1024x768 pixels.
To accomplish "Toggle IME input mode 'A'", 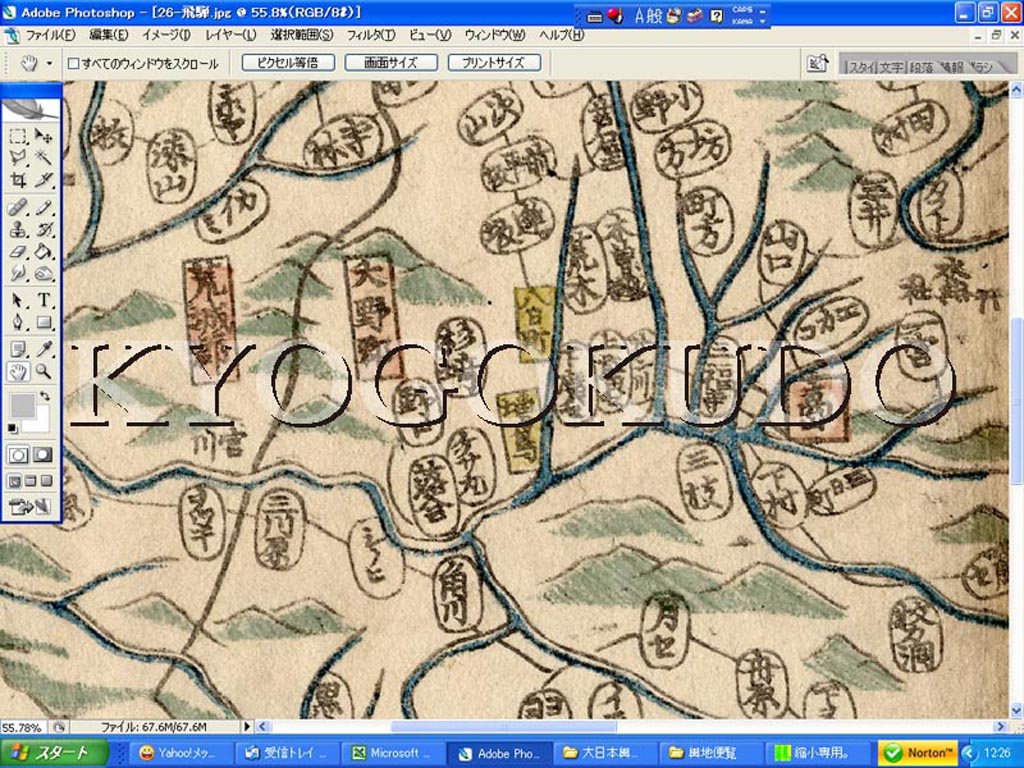I will click(639, 16).
